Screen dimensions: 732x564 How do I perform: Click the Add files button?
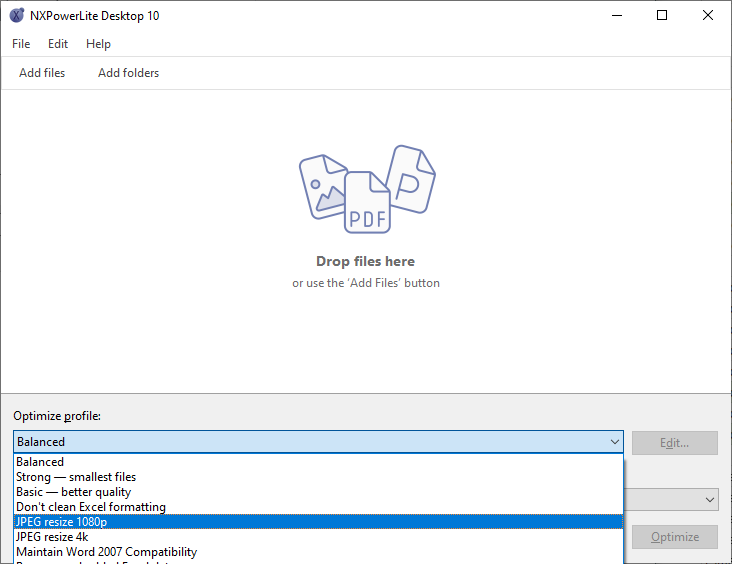[x=42, y=73]
